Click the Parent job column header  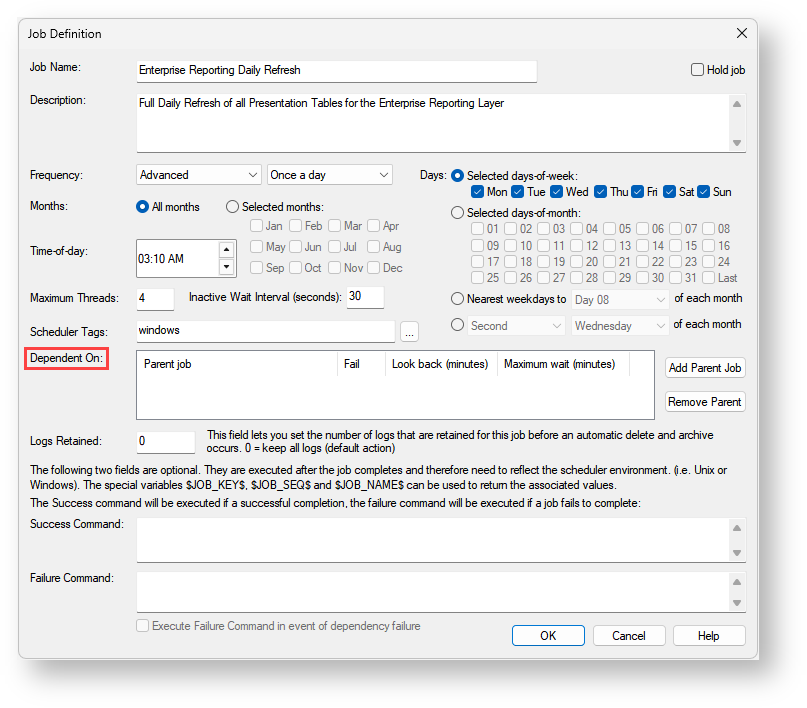pyautogui.click(x=237, y=364)
